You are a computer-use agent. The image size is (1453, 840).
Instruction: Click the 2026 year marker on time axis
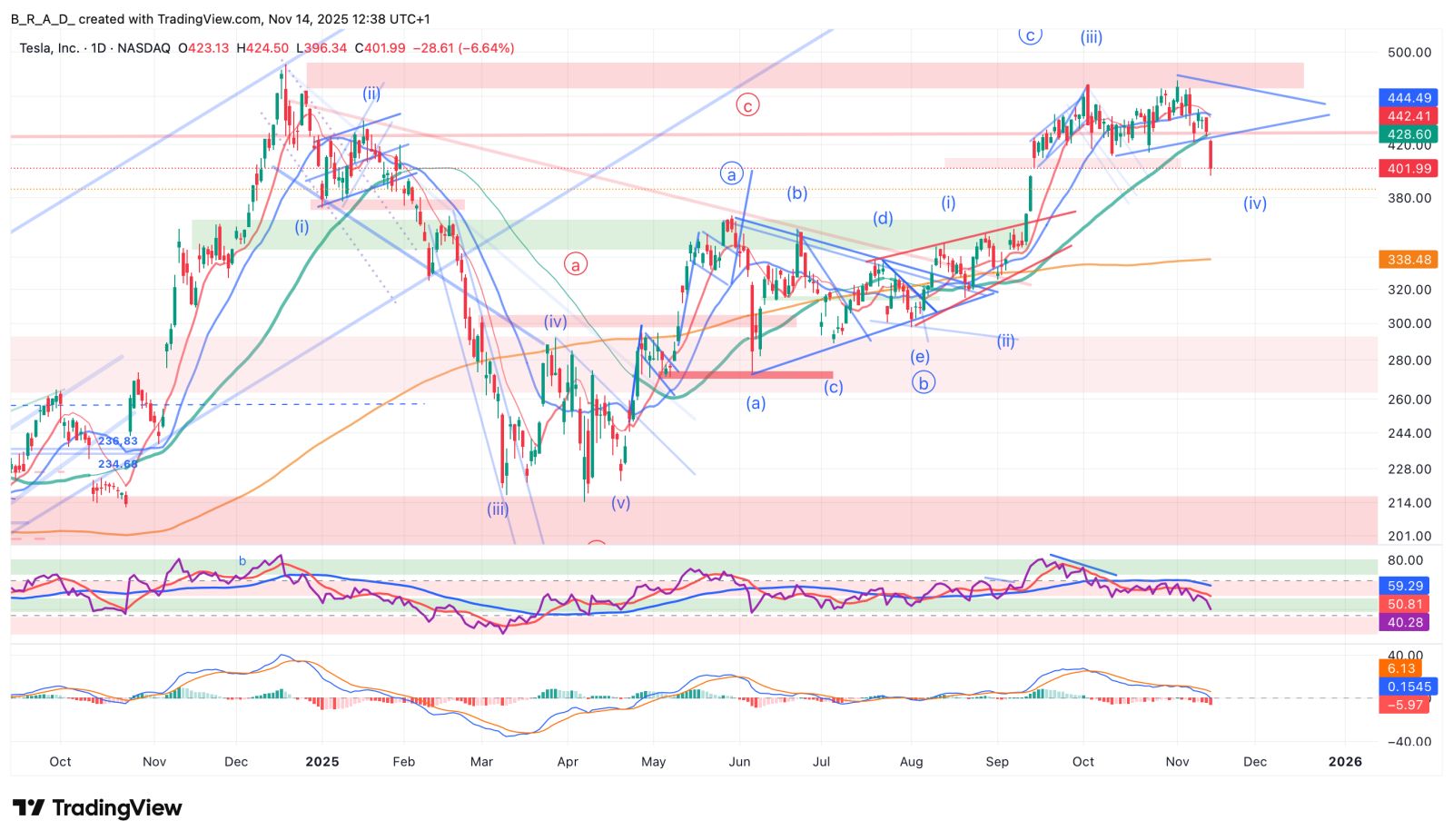(1345, 762)
